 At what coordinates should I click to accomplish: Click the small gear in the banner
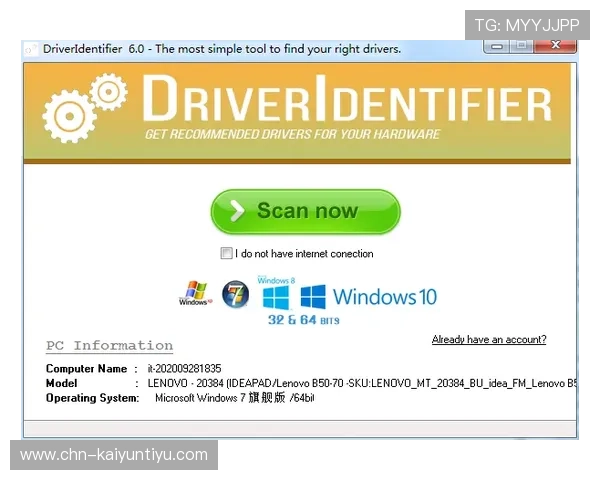pyautogui.click(x=107, y=92)
